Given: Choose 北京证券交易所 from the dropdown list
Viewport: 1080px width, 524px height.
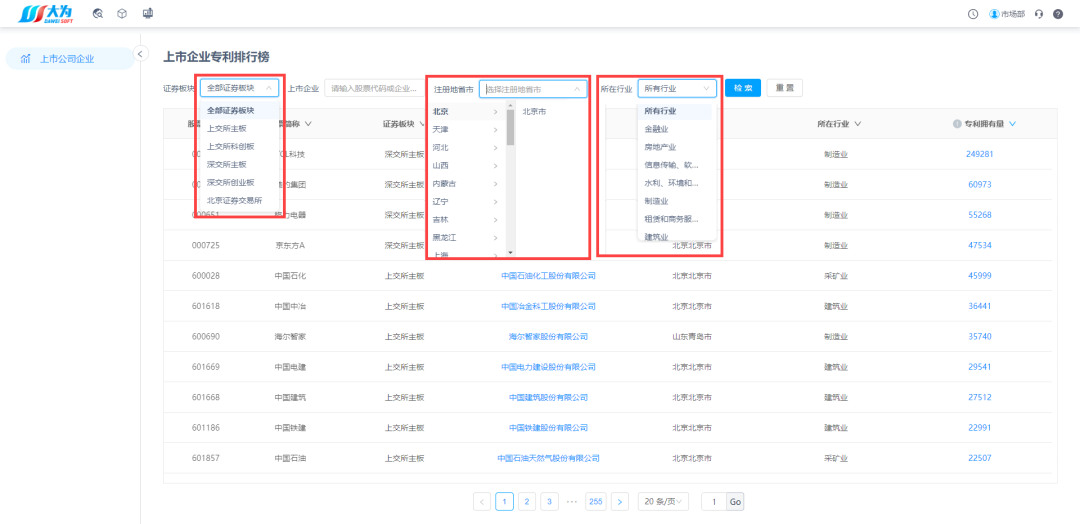Looking at the screenshot, I should pyautogui.click(x=238, y=200).
